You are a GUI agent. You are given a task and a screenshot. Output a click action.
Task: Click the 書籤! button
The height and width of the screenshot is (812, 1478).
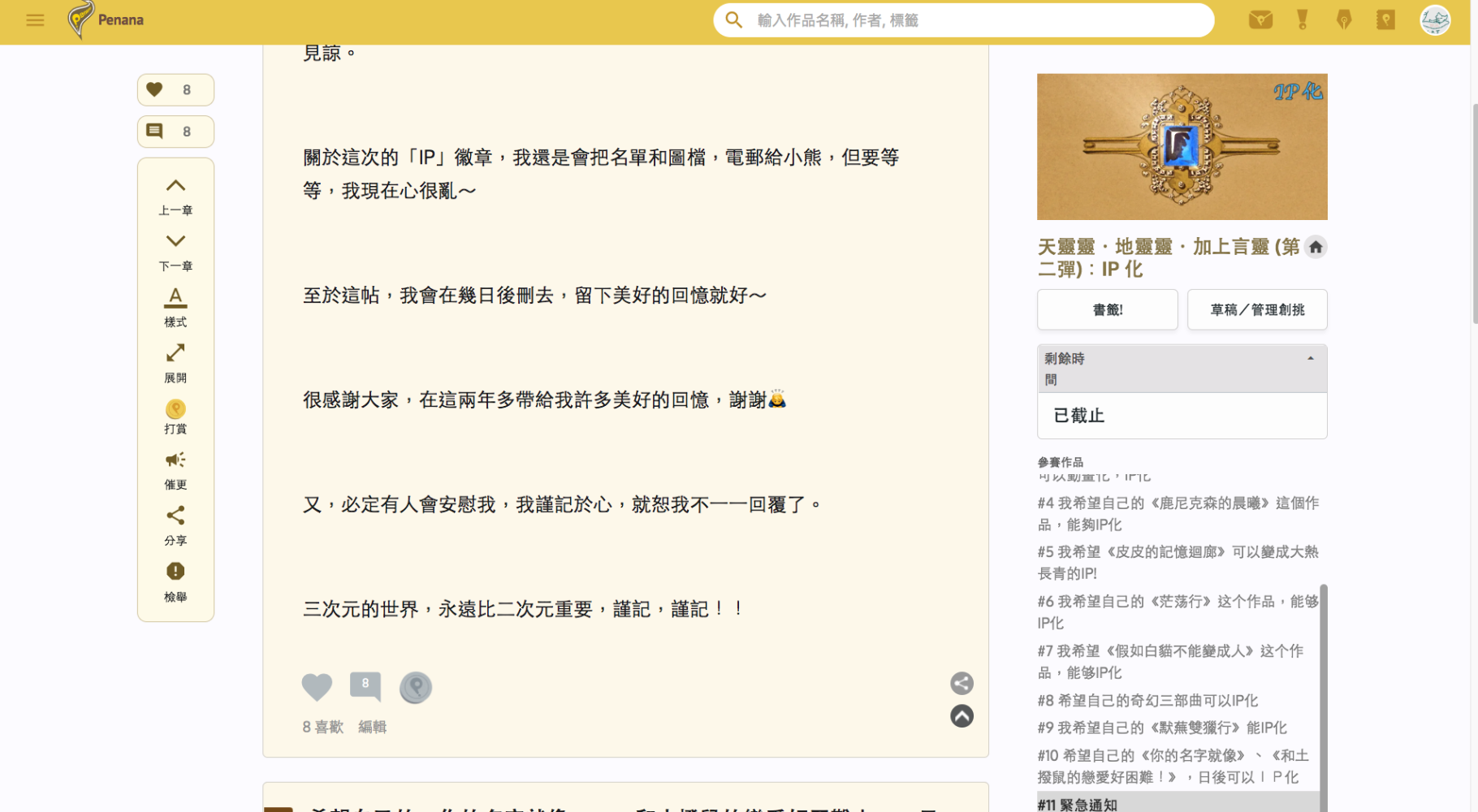(x=1108, y=309)
